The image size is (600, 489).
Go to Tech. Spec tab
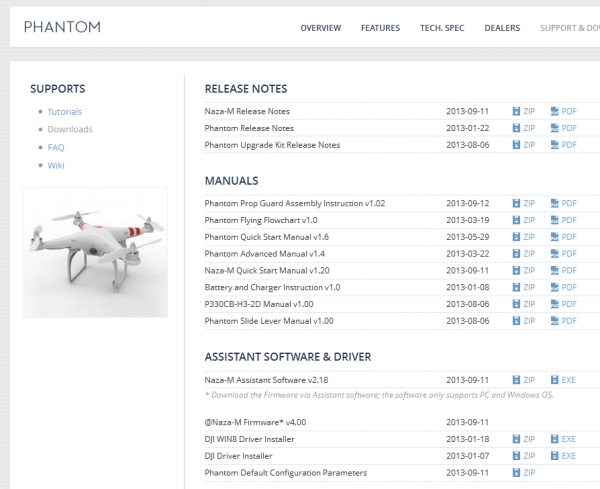[x=442, y=28]
